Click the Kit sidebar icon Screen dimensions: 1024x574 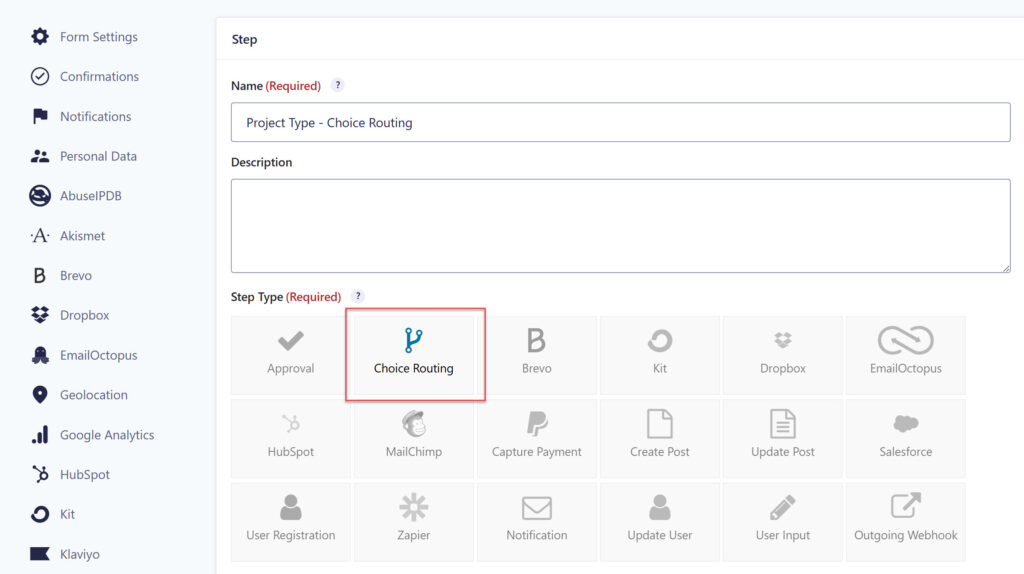point(40,514)
